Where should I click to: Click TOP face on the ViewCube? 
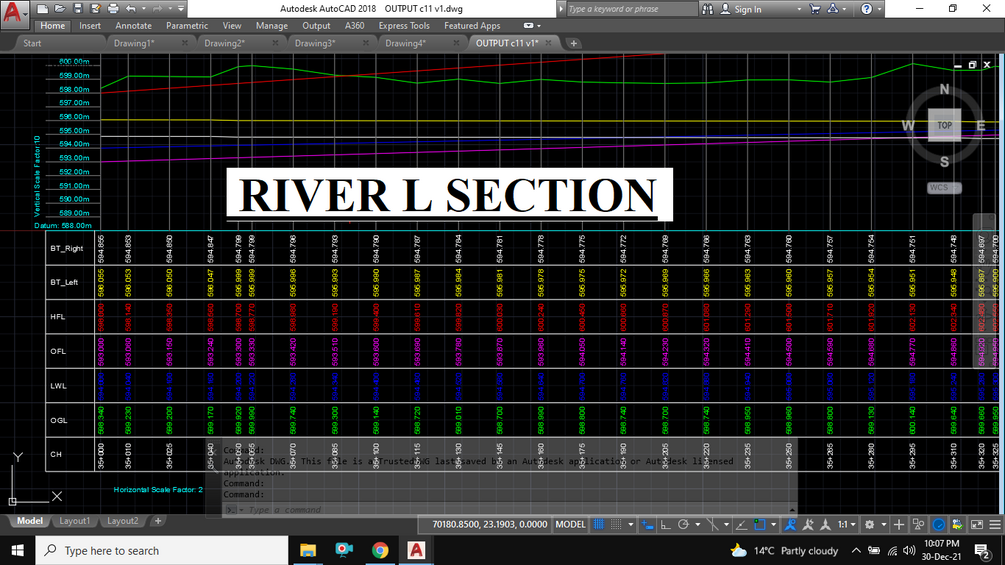click(x=944, y=126)
